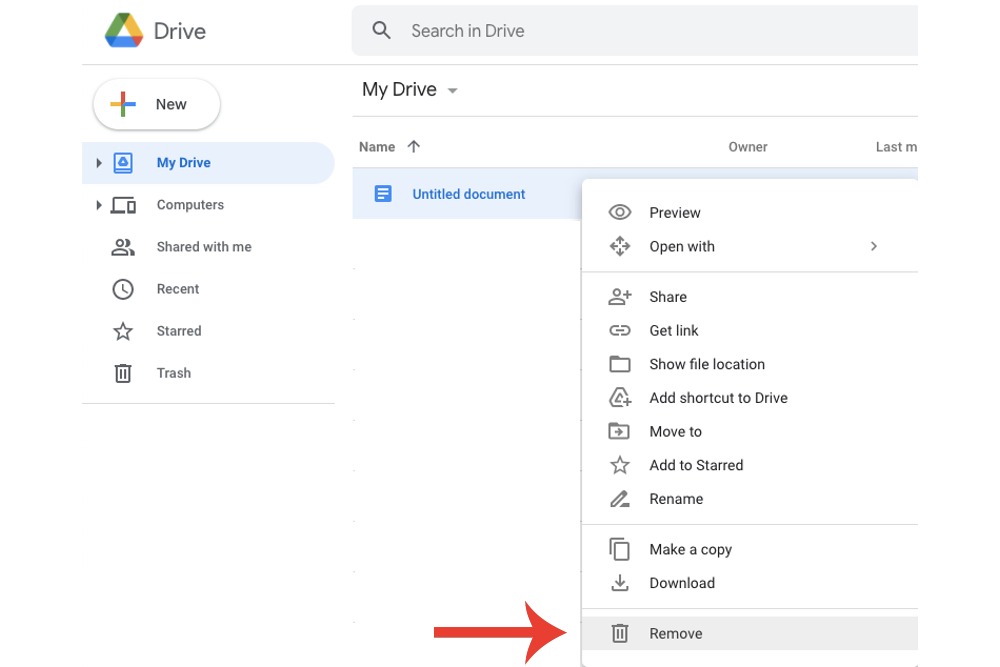Click the search magnifier icon

(381, 30)
